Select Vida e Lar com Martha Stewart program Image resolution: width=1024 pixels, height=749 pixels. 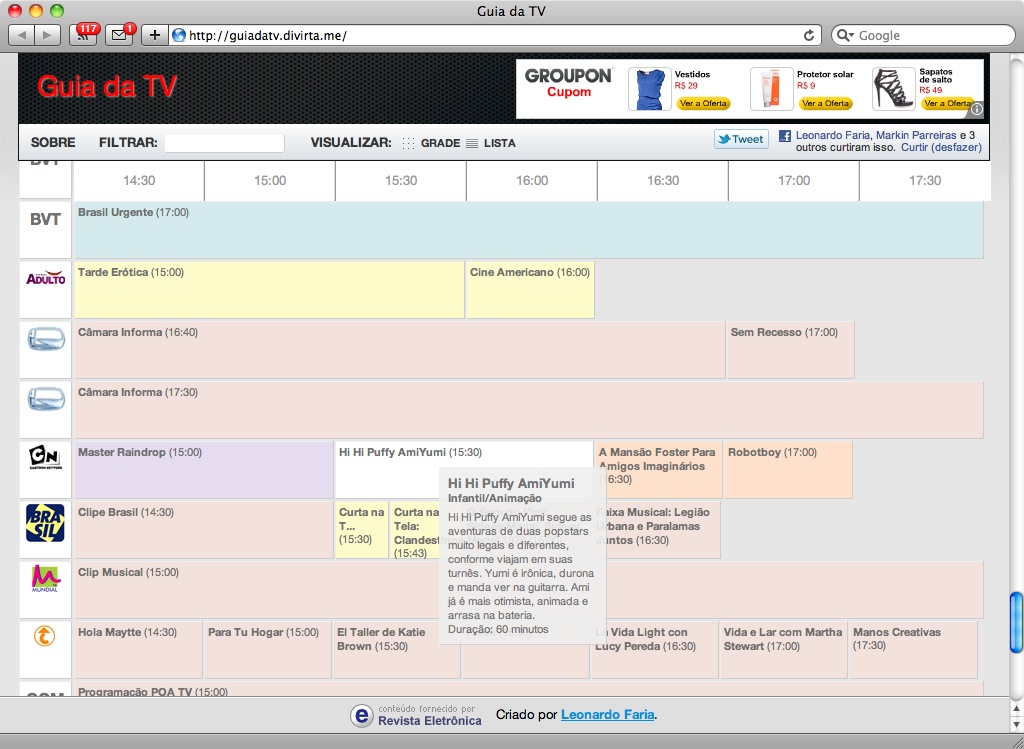click(x=783, y=650)
